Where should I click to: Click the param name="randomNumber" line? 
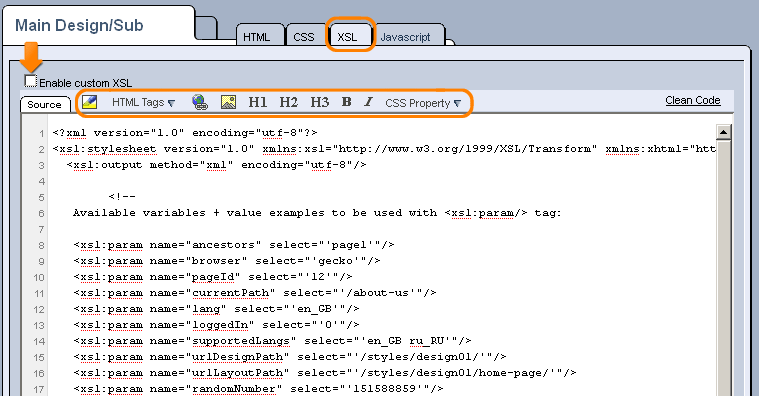(x=258, y=388)
